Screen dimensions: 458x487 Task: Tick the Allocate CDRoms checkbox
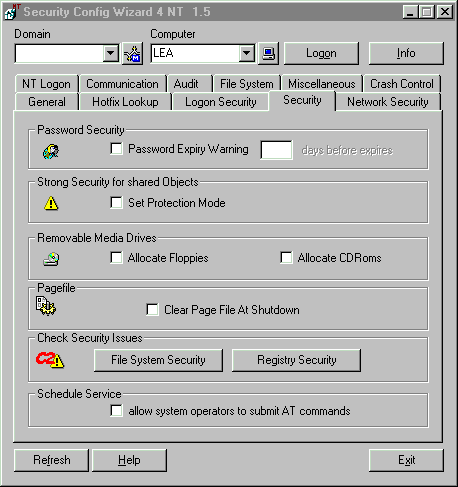pyautogui.click(x=286, y=258)
